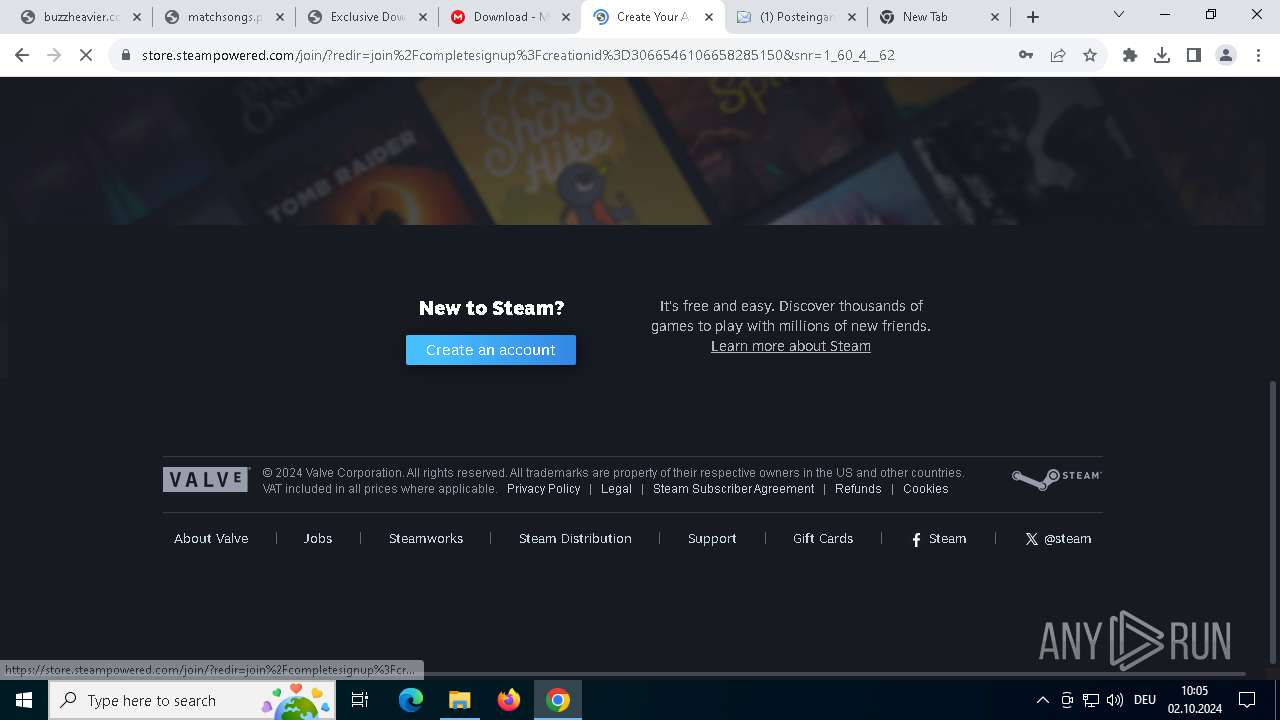Screen dimensions: 1280x720
Task: Open Chrome three-dot menu
Action: (1258, 55)
